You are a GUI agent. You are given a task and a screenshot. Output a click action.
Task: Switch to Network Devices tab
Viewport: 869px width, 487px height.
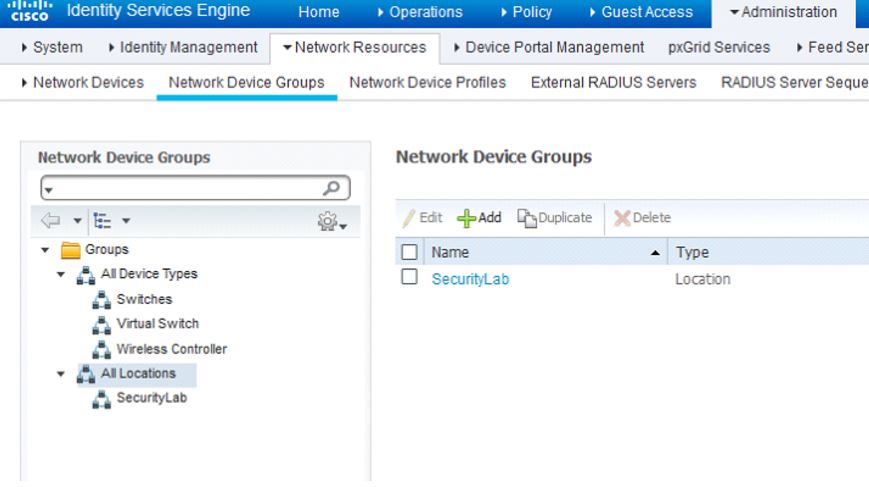(83, 83)
